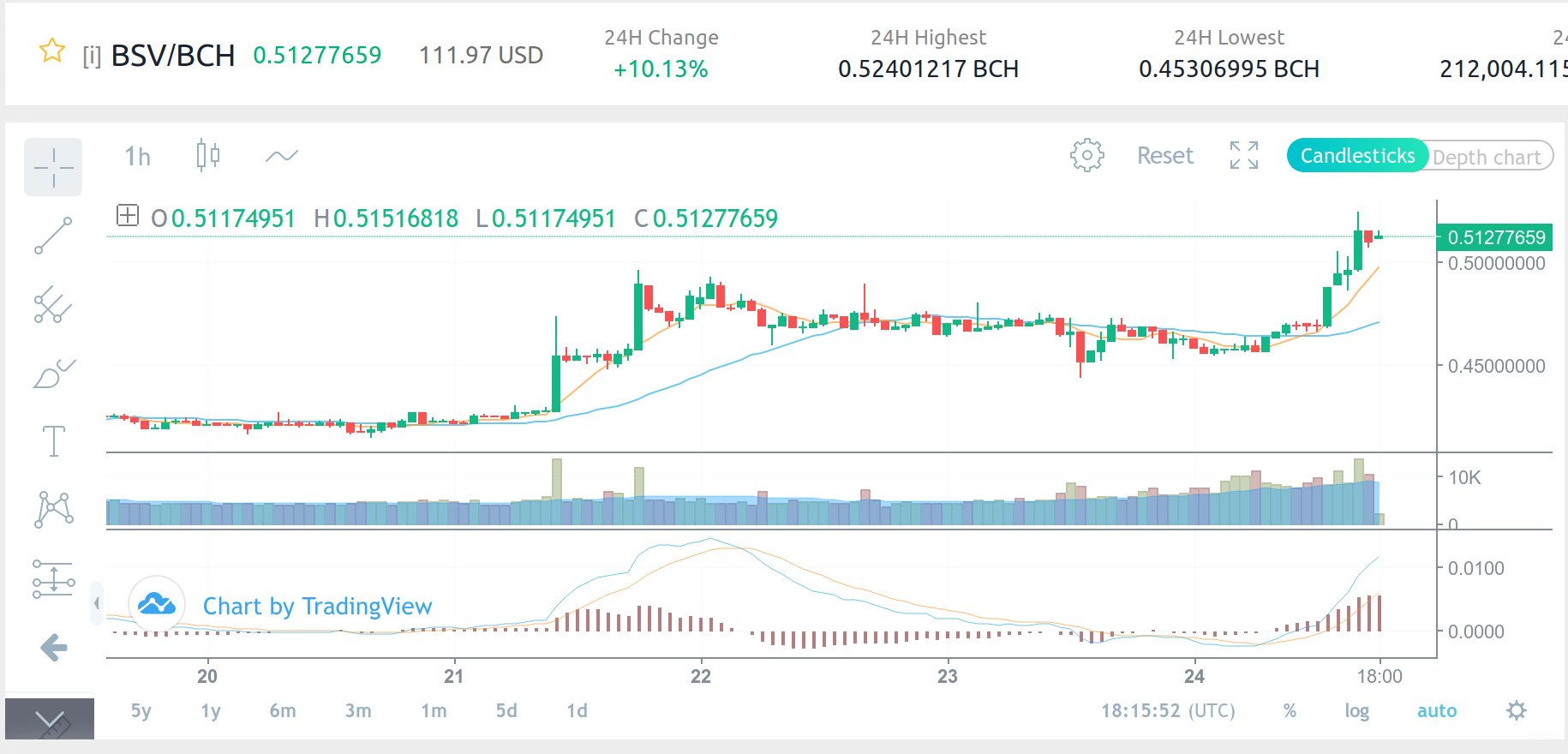The width and height of the screenshot is (1568, 754).
Task: Open the 1h interval dropdown
Action: tap(138, 156)
